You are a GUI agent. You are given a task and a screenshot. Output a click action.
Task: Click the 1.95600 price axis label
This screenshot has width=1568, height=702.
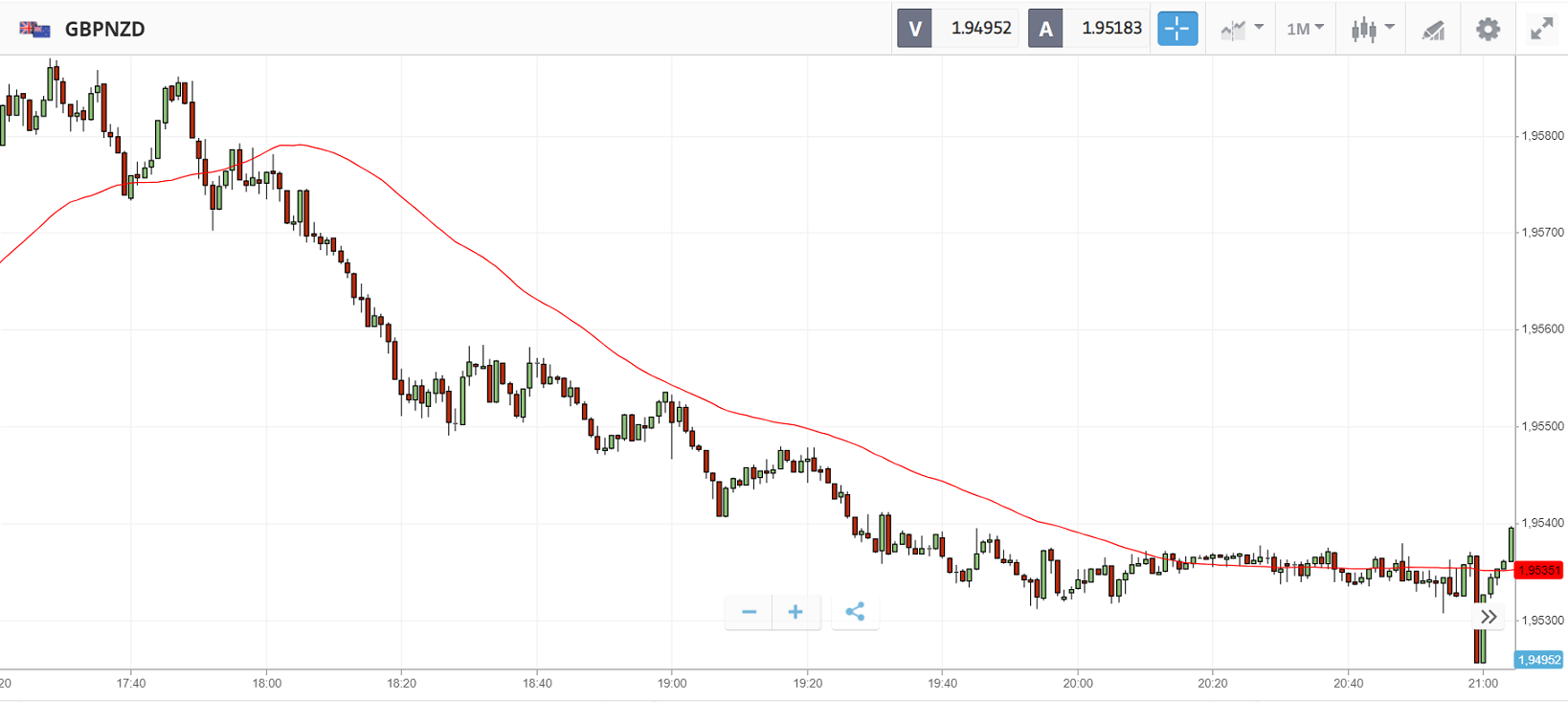pos(1542,329)
